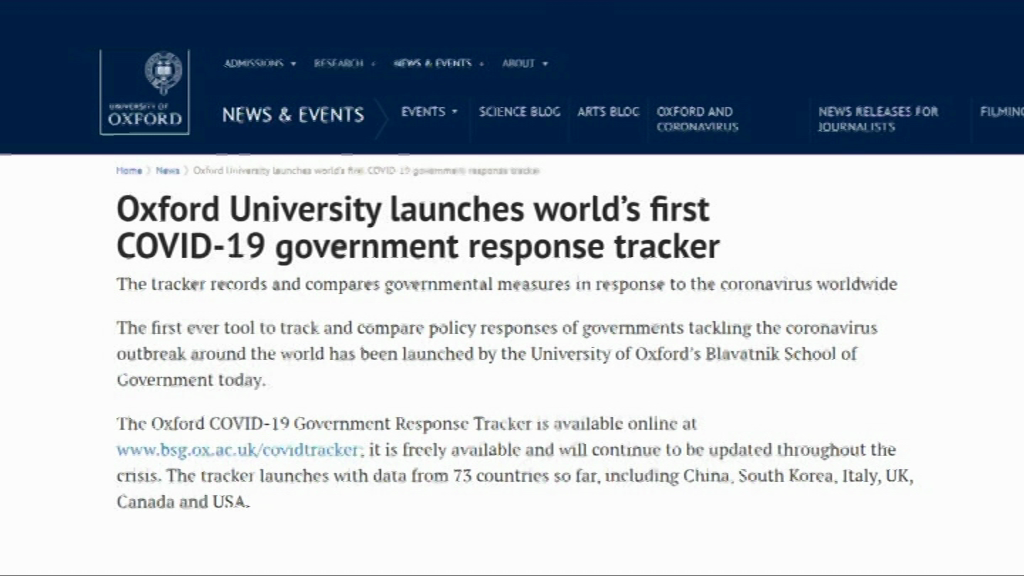Viewport: 1024px width, 576px height.
Task: Expand the Research dropdown menu
Action: [344, 64]
